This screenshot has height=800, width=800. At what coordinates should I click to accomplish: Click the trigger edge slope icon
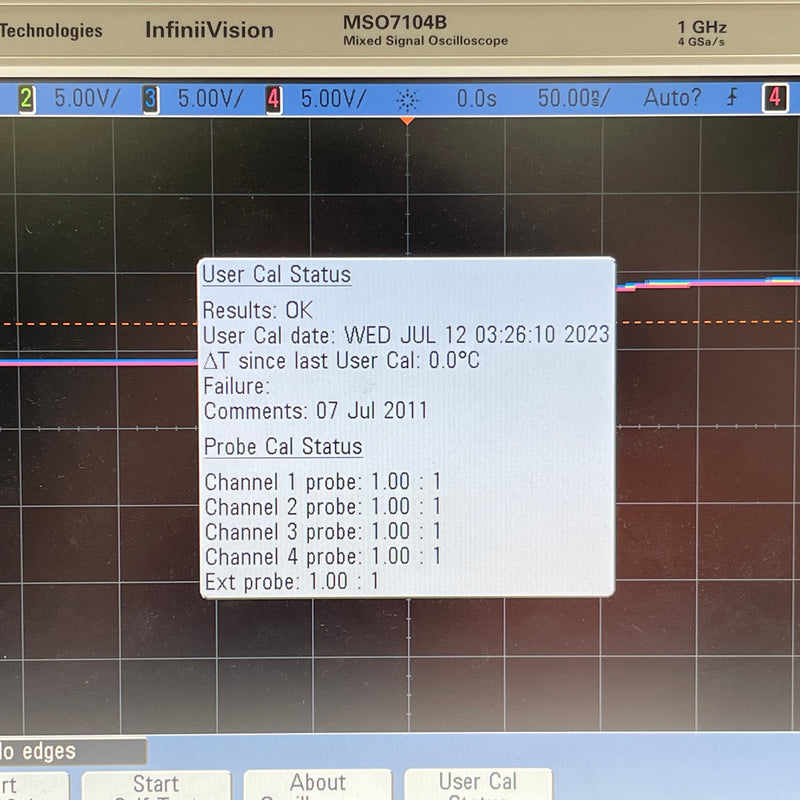(x=733, y=98)
